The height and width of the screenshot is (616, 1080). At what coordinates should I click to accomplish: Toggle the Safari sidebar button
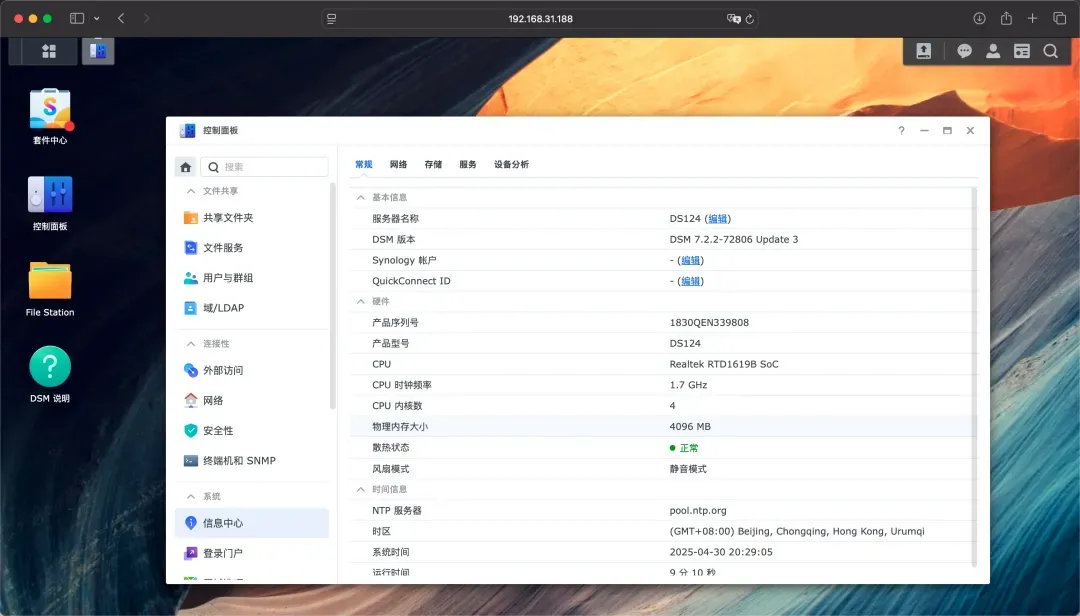pyautogui.click(x=76, y=19)
